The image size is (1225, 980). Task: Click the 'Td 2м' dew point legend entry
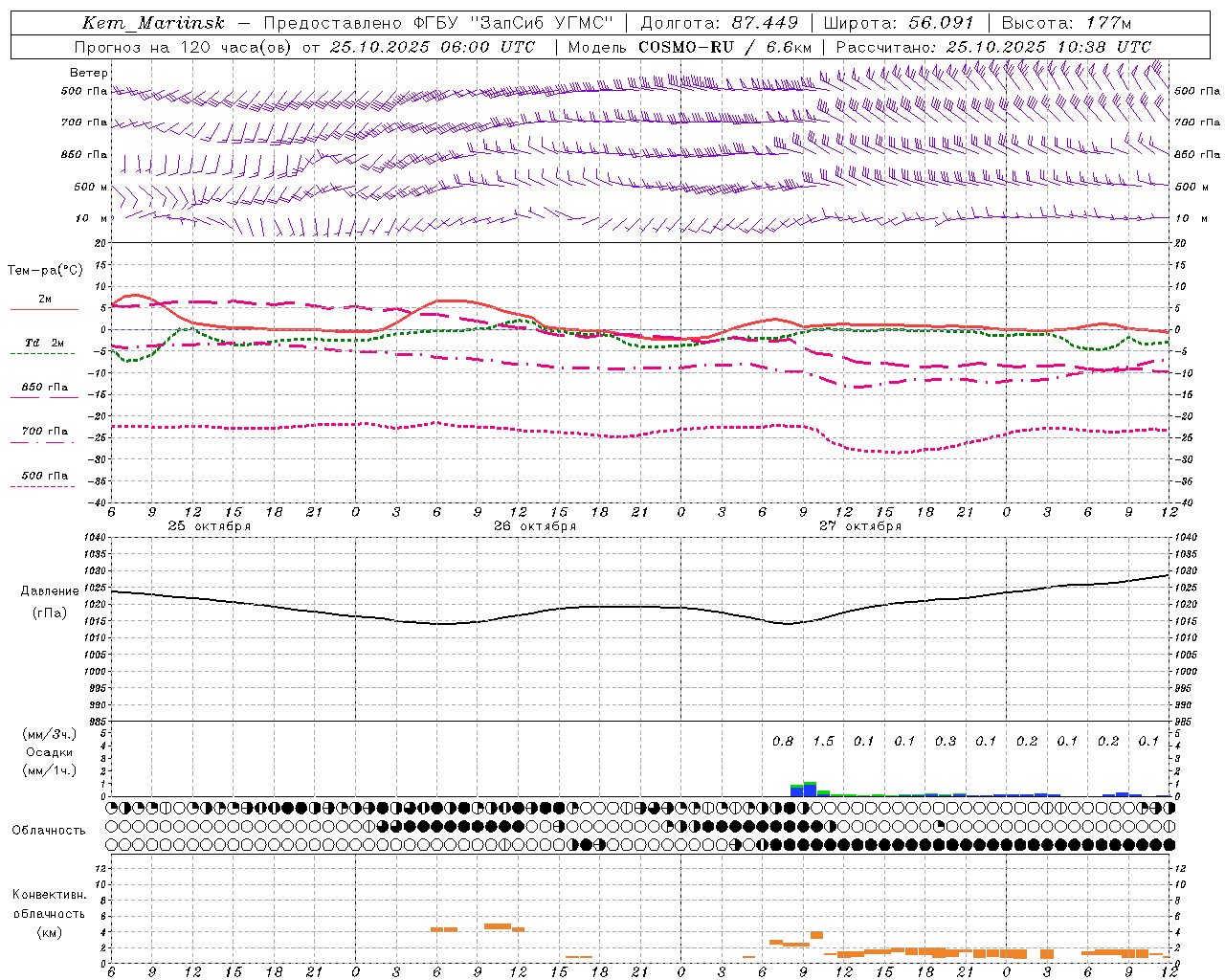pyautogui.click(x=45, y=343)
